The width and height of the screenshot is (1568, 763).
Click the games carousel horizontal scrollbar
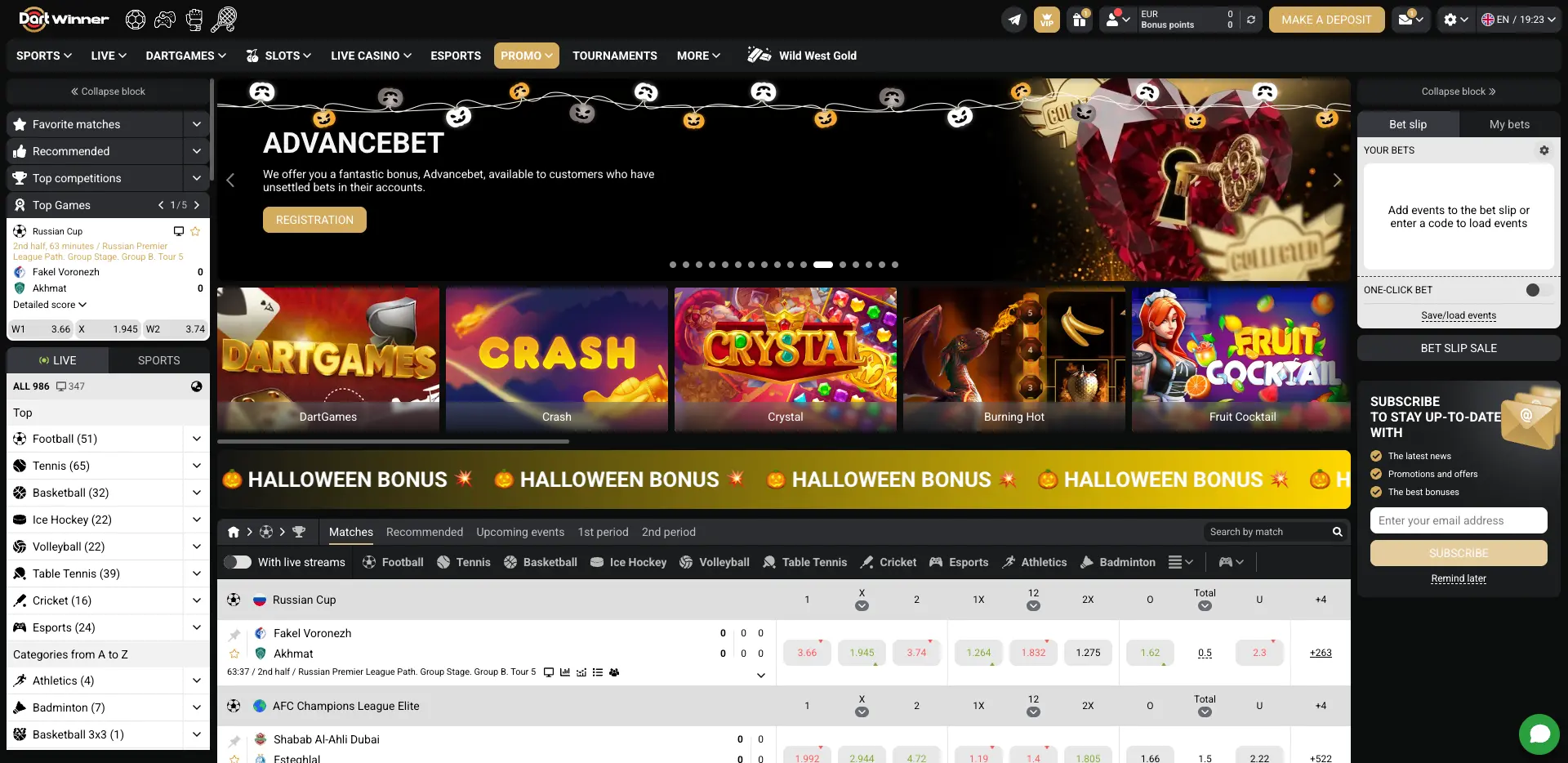[393, 441]
